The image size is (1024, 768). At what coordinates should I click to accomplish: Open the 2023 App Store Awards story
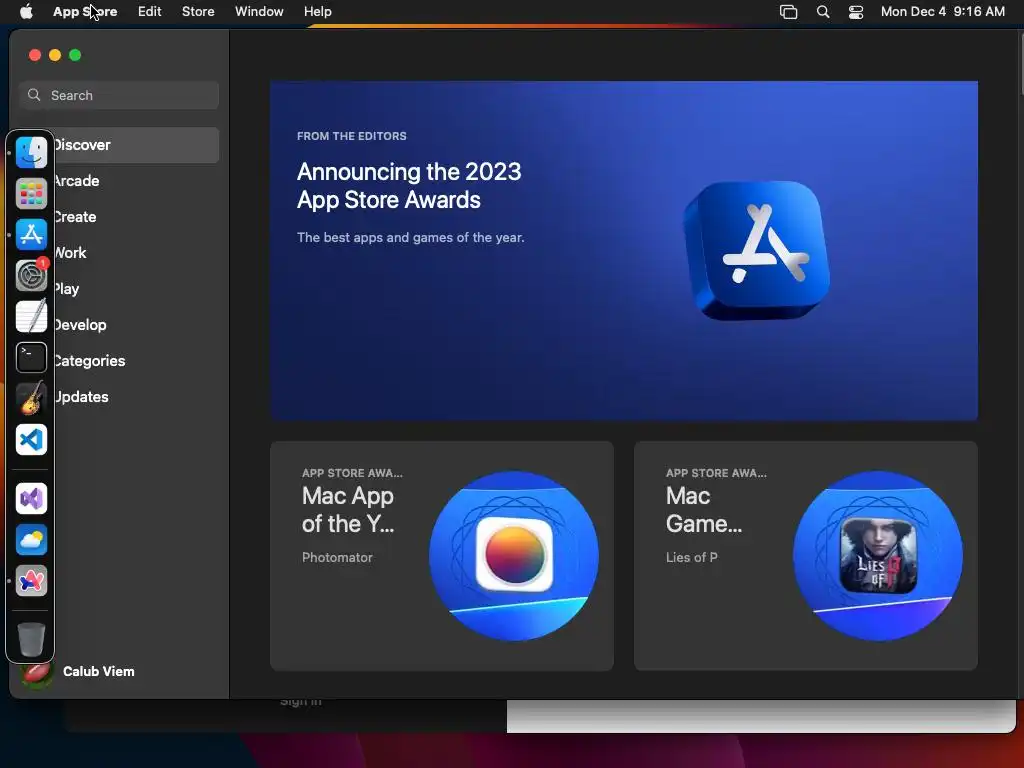pyautogui.click(x=624, y=251)
